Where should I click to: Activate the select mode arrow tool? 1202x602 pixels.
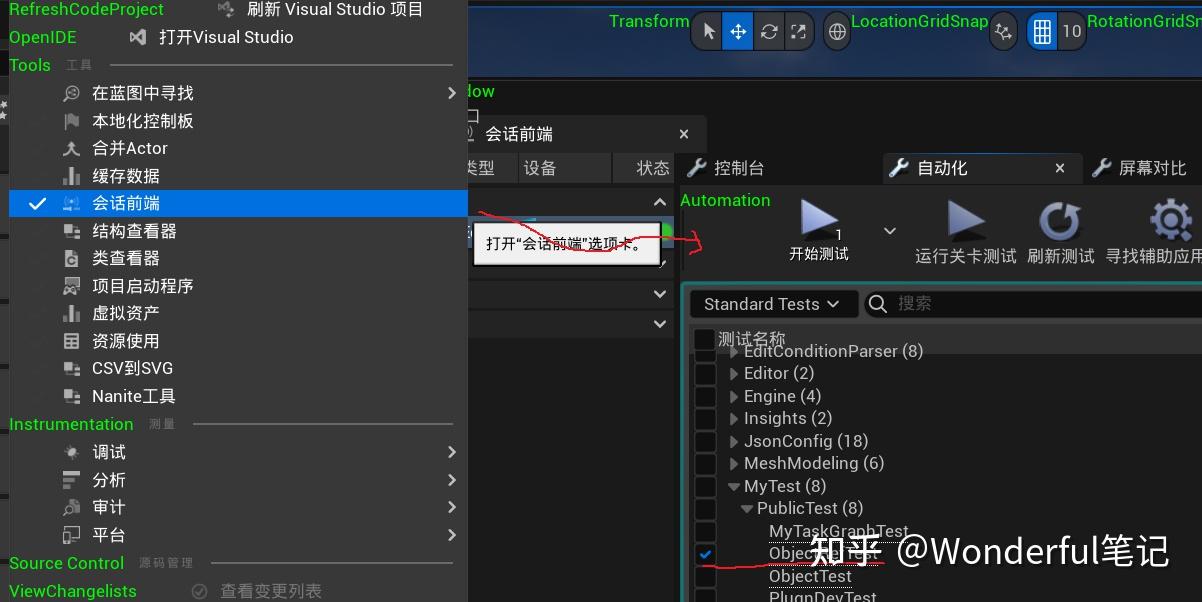click(x=709, y=32)
